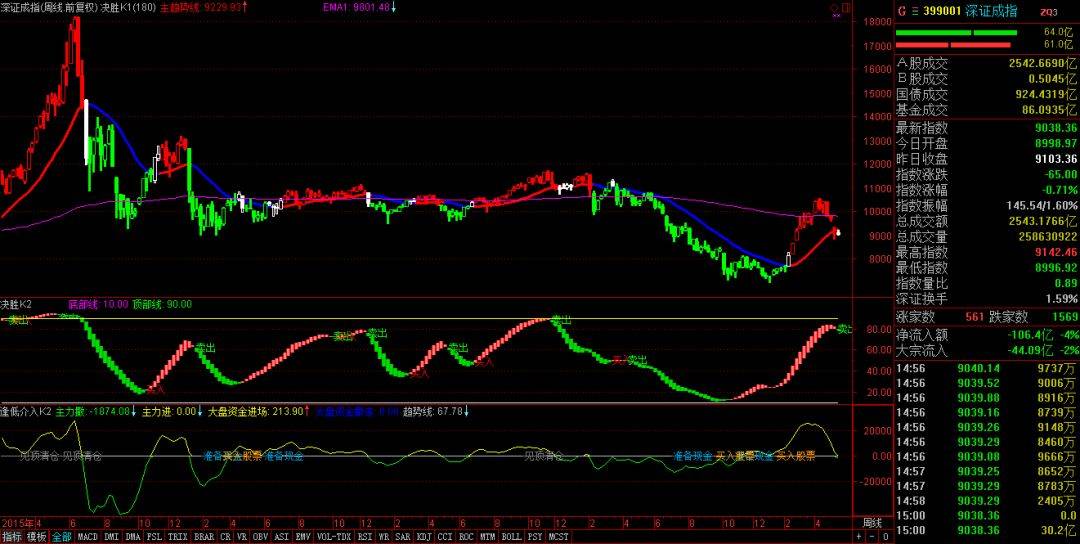Click the 决胜K2 sub-chart title

[x=17, y=304]
